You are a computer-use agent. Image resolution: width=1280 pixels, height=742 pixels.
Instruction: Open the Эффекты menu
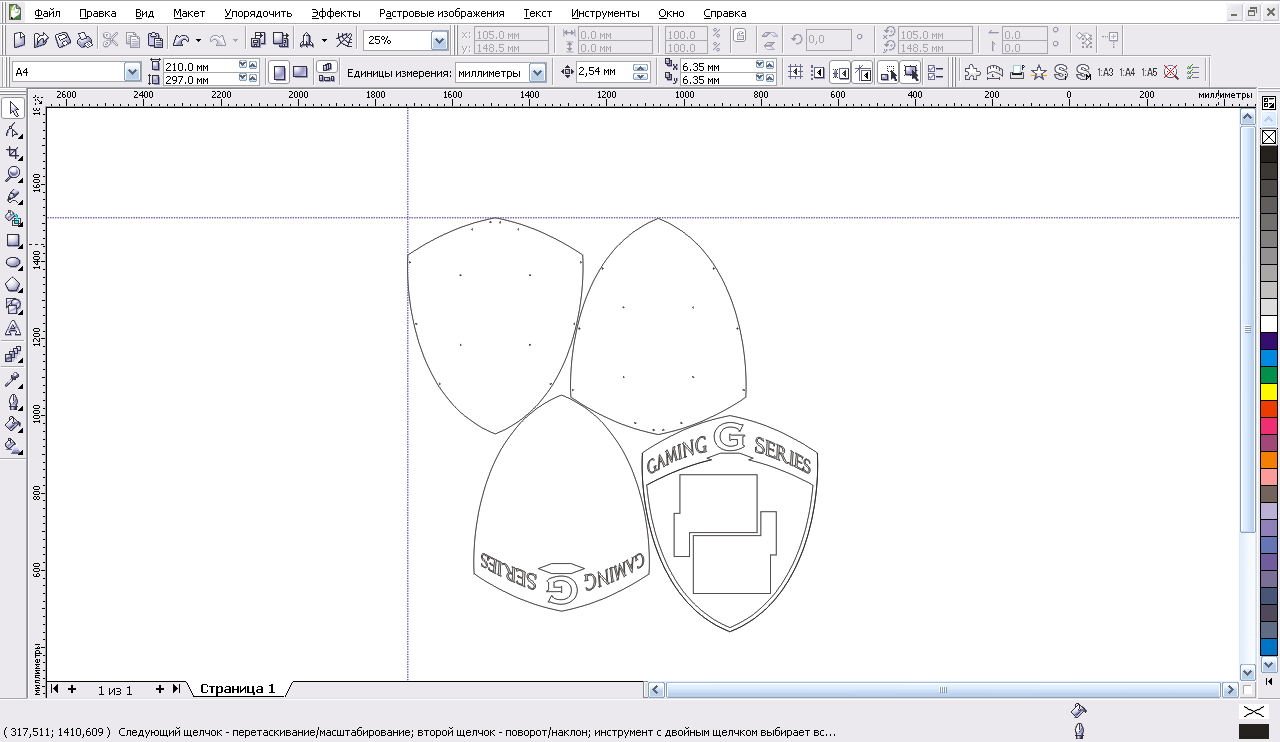pos(335,13)
